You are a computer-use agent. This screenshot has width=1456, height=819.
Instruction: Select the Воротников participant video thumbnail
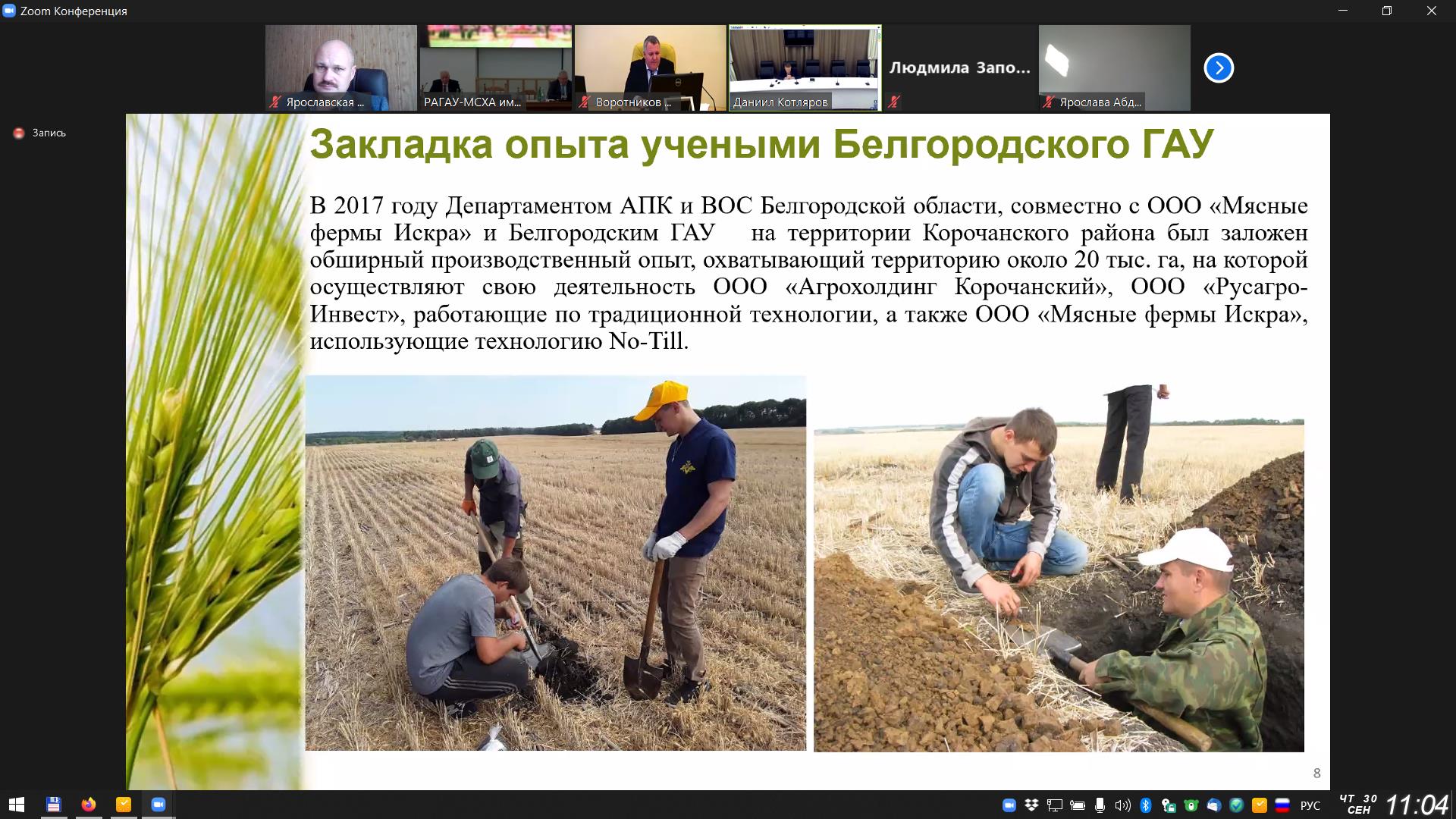tap(651, 68)
